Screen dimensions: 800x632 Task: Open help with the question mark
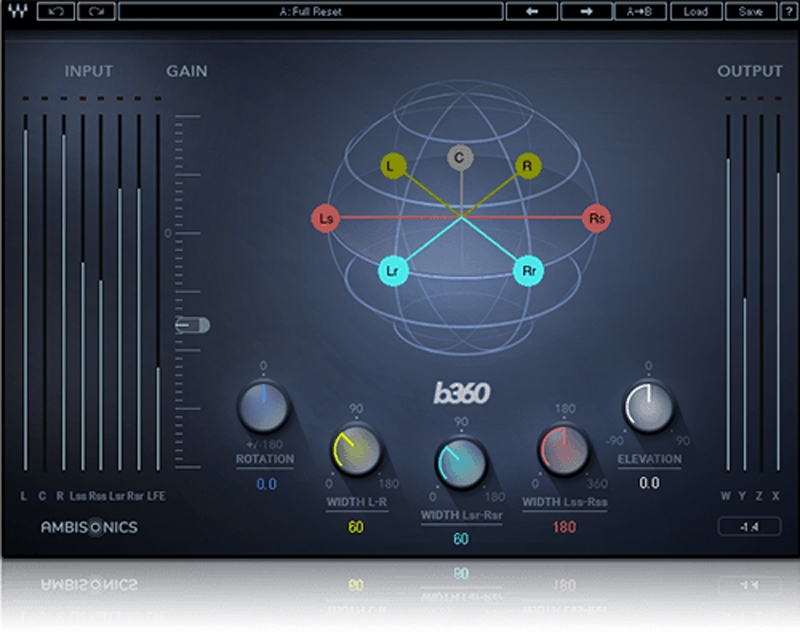tap(789, 11)
